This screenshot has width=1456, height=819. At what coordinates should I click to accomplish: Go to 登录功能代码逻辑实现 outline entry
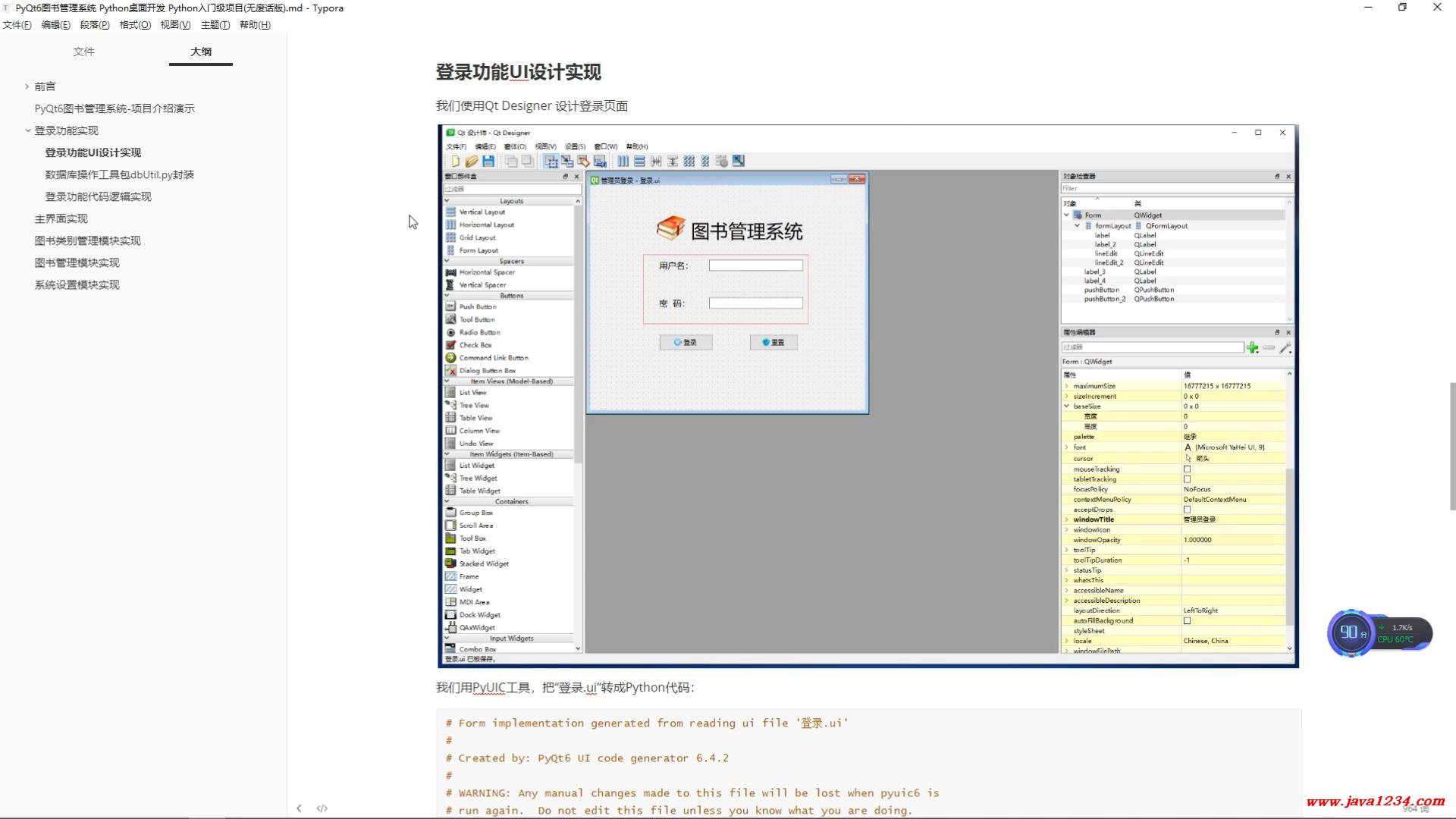click(99, 196)
